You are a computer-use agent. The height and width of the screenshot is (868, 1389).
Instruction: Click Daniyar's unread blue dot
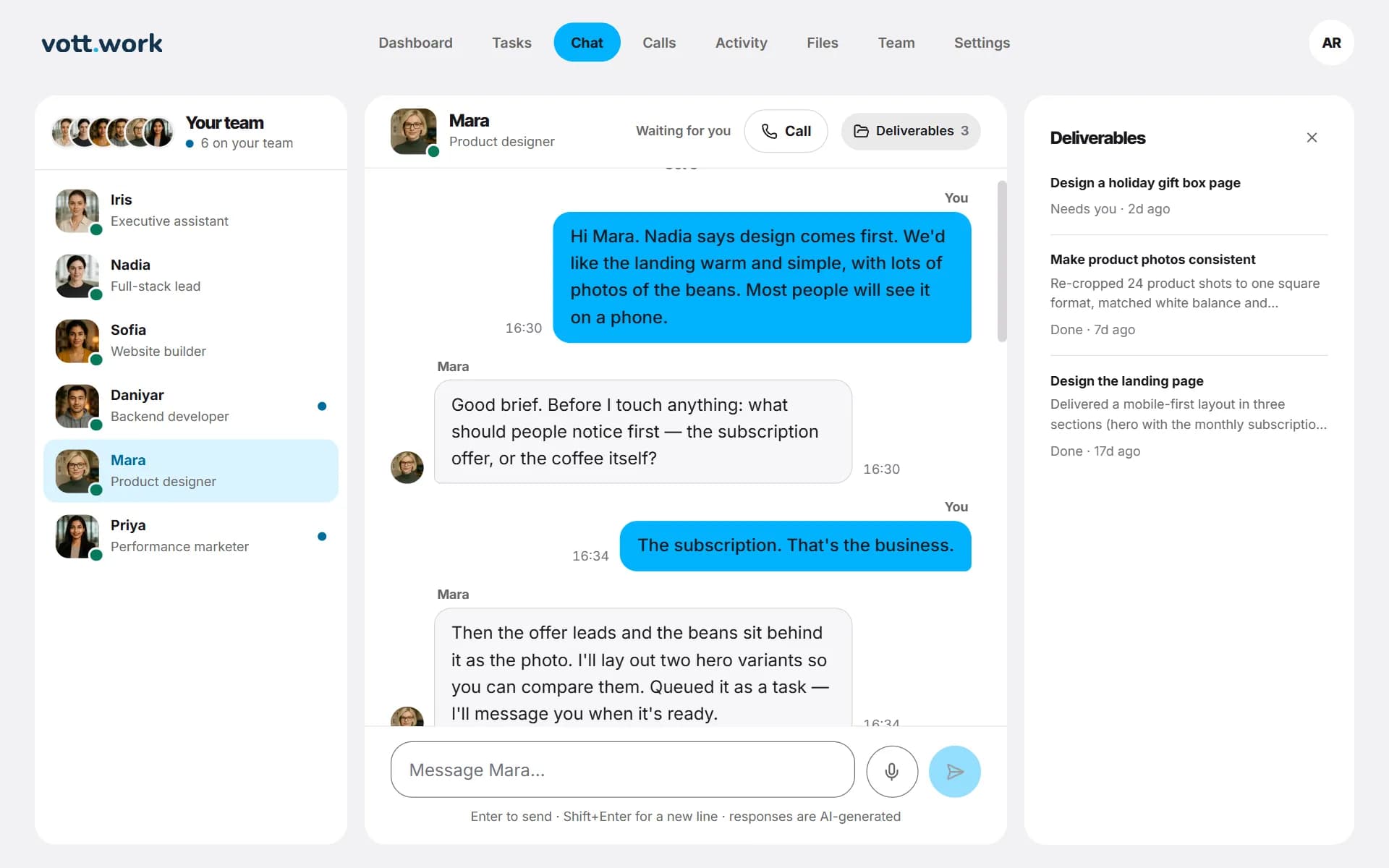coord(322,406)
